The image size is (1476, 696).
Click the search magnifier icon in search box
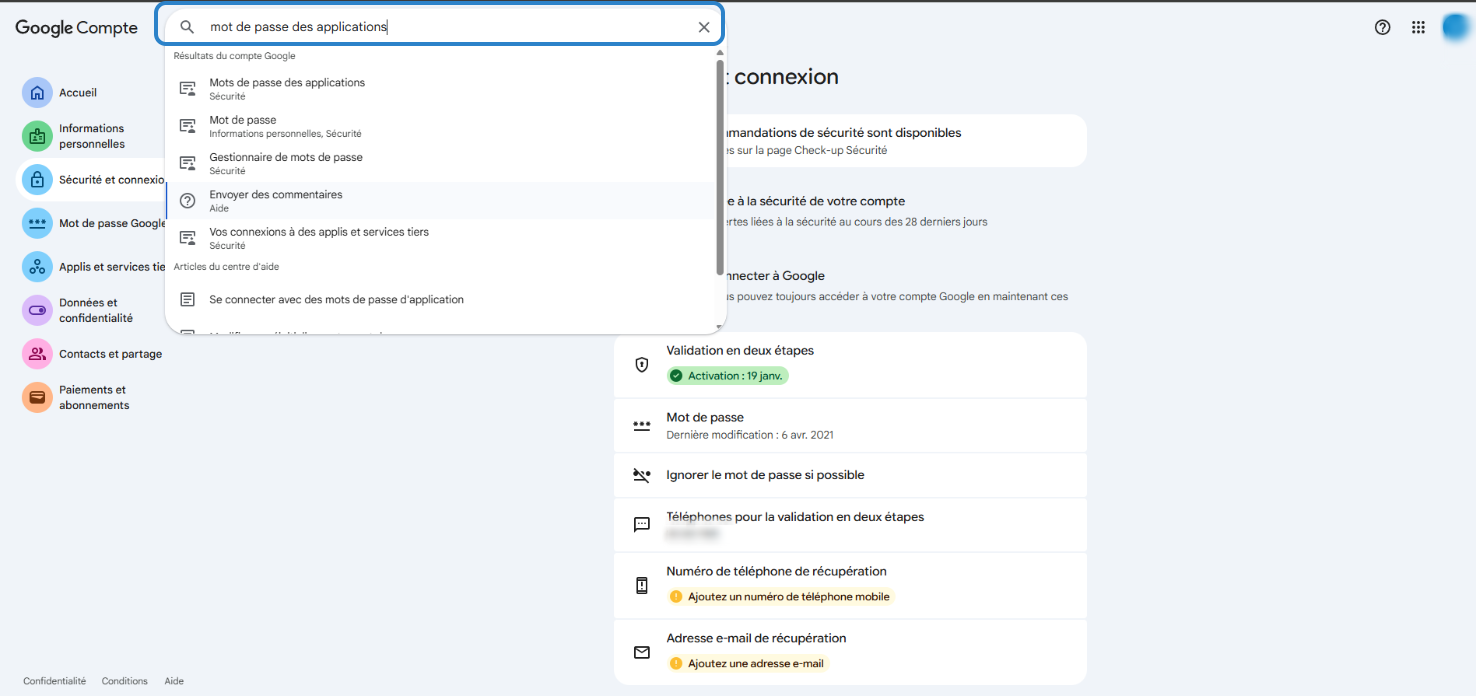[x=187, y=27]
